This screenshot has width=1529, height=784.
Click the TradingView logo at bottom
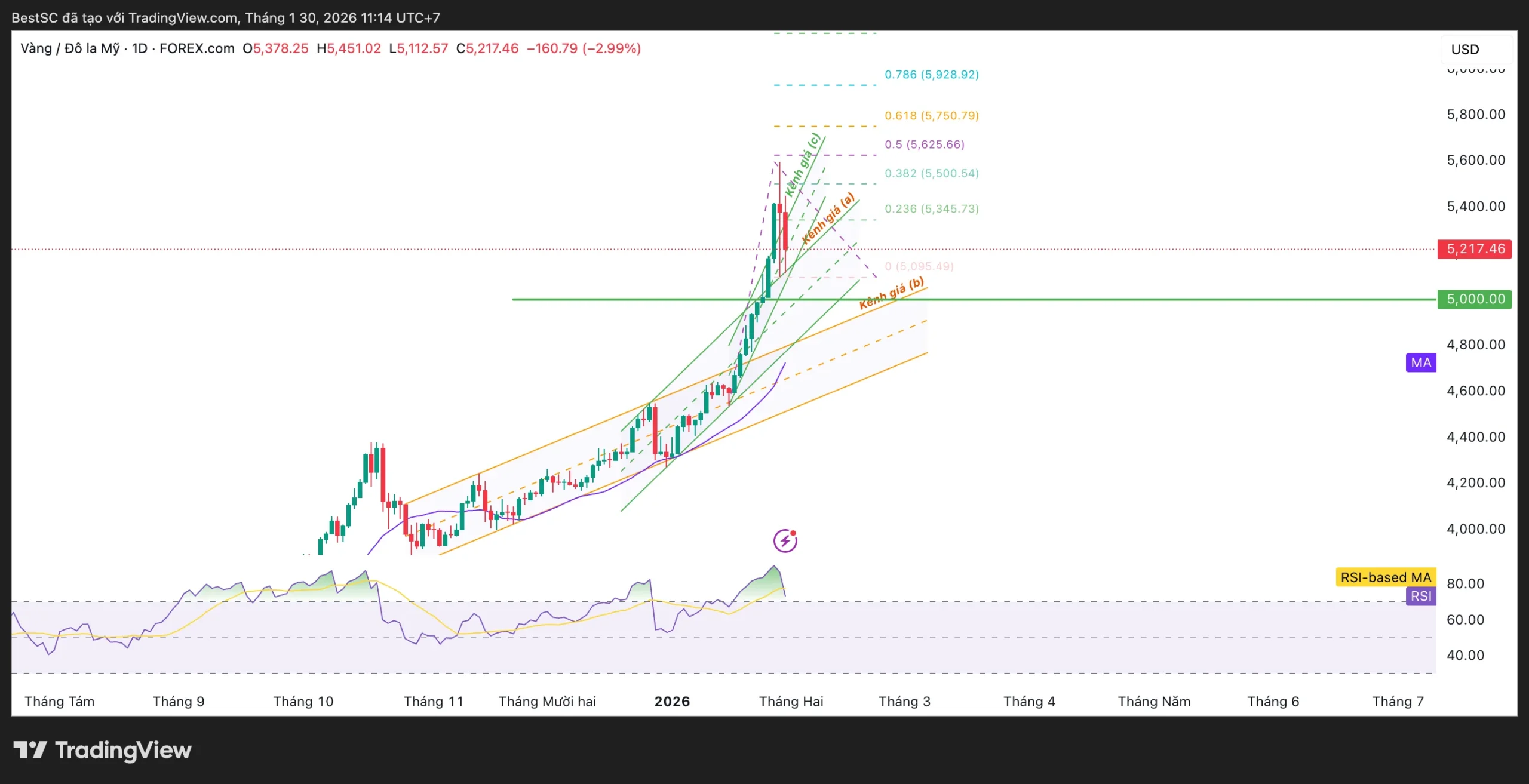103,750
